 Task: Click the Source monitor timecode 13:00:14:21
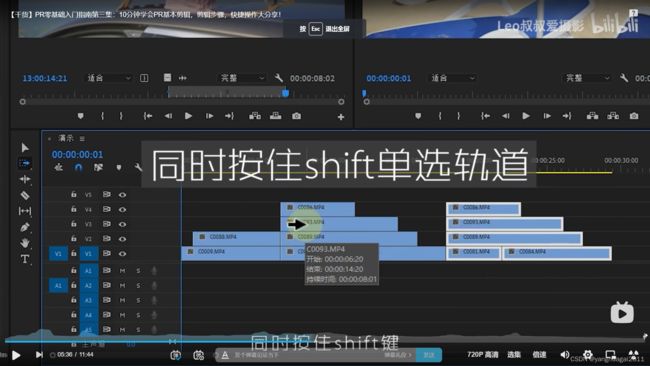(45, 78)
